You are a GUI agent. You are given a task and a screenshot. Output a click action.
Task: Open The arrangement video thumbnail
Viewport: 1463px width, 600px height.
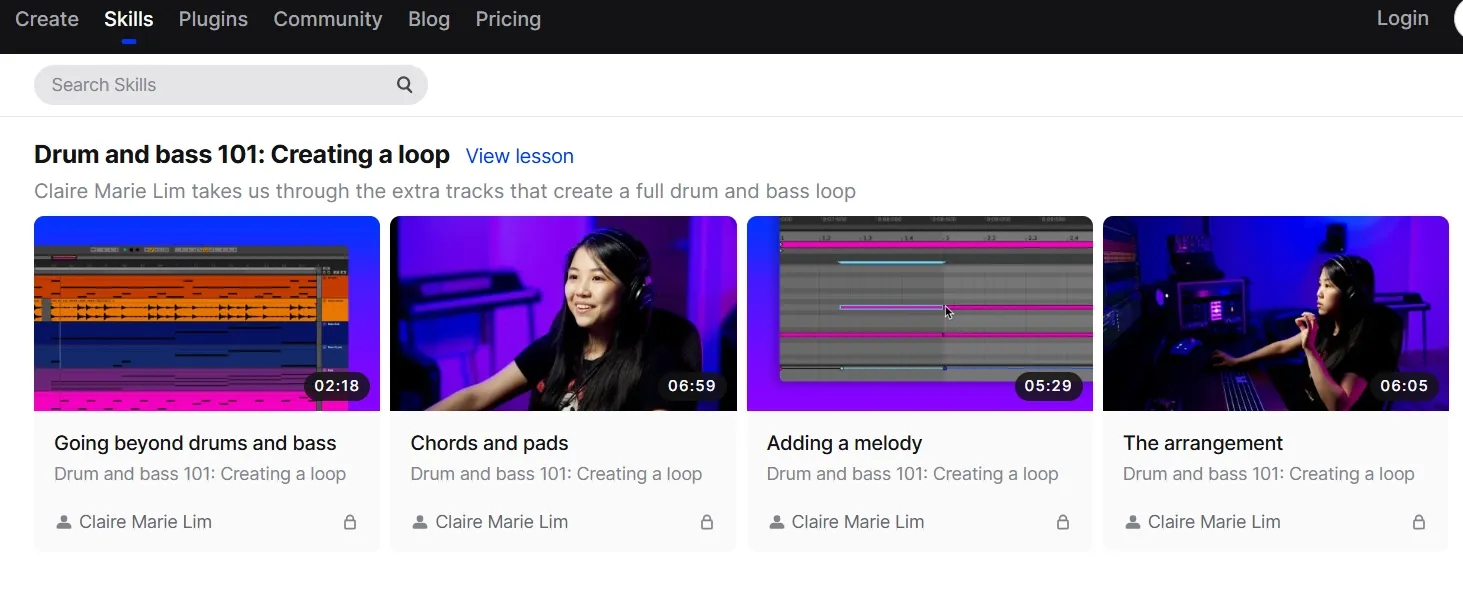pyautogui.click(x=1276, y=313)
